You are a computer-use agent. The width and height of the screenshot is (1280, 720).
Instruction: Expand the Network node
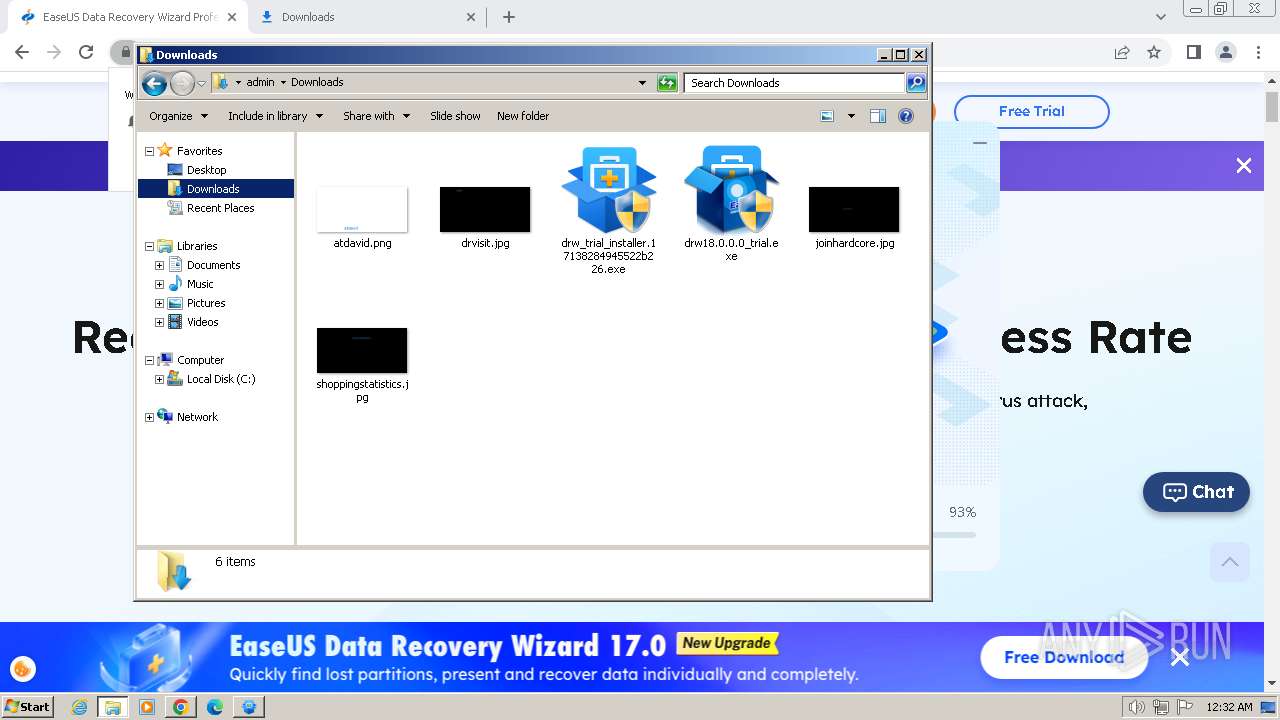[150, 417]
